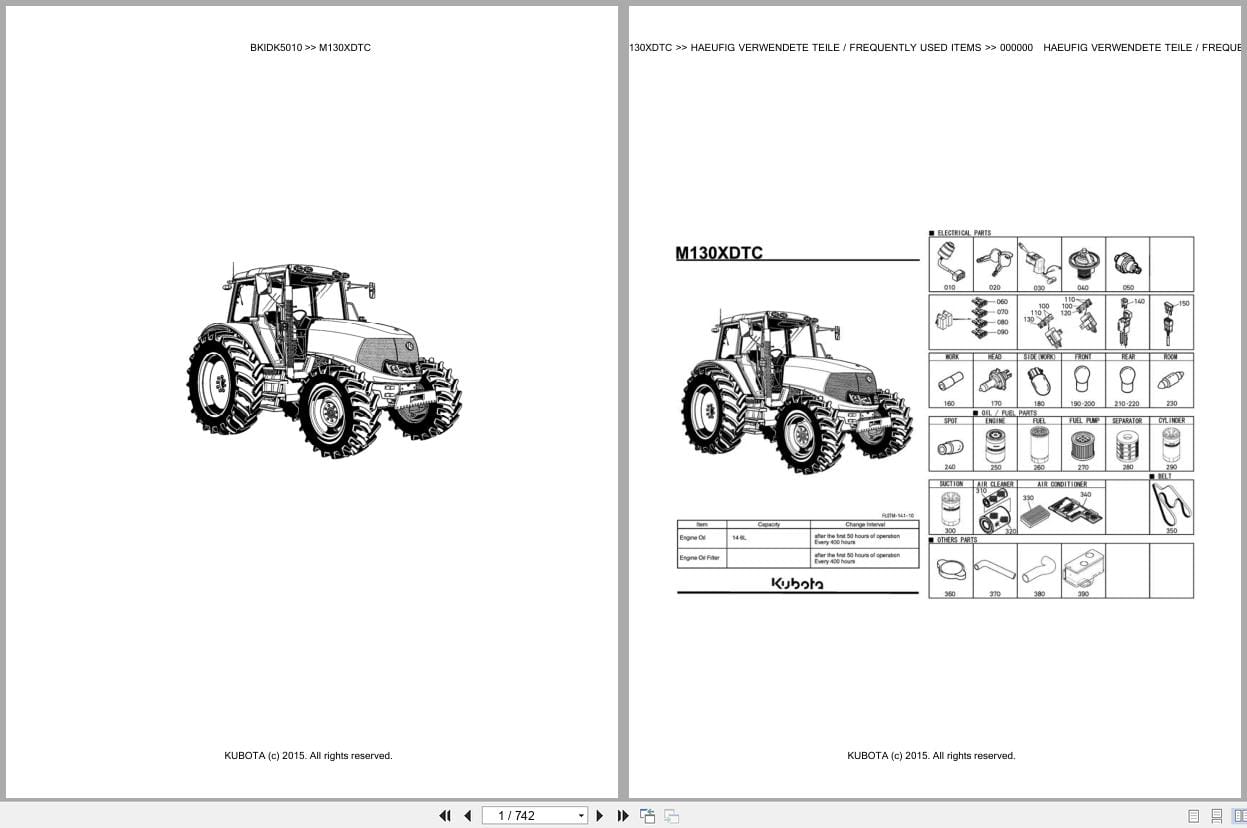The image size is (1247, 828).
Task: Go to the first page
Action: pos(445,815)
